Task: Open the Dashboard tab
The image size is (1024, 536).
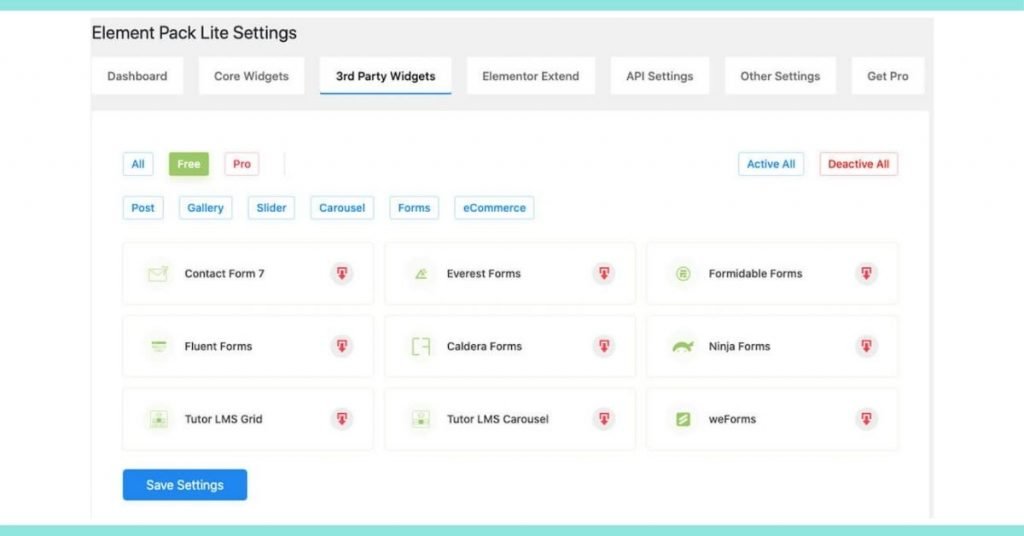Action: 137,76
